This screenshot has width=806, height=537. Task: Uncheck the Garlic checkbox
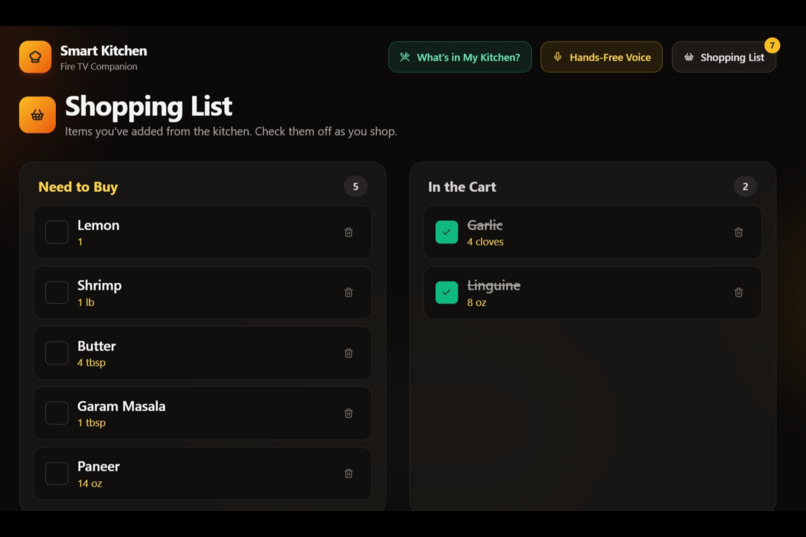pyautogui.click(x=447, y=232)
